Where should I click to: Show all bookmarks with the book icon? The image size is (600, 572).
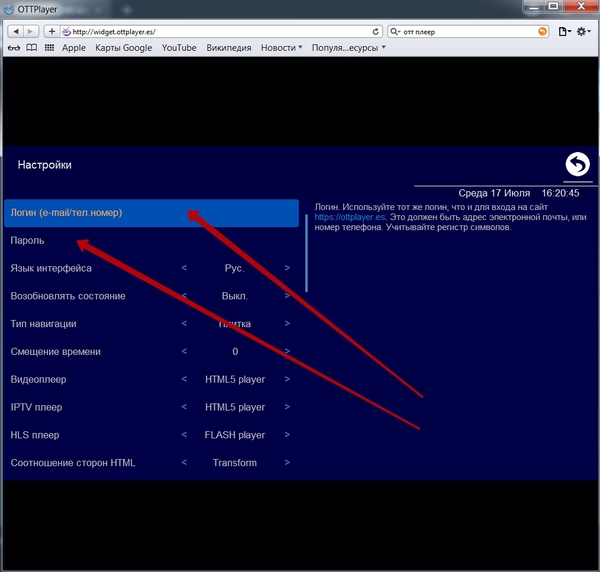click(32, 47)
